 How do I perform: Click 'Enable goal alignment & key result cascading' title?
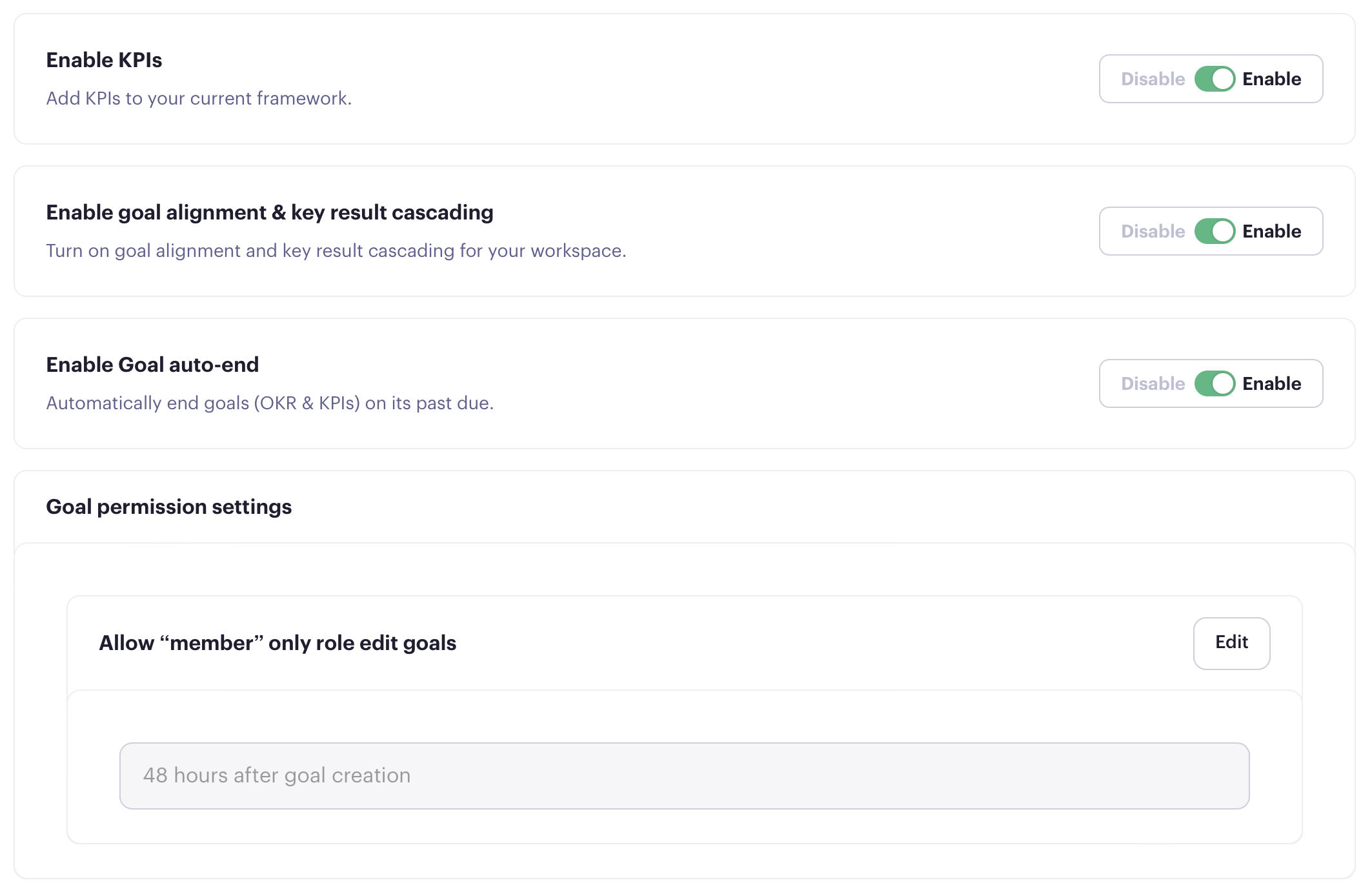click(x=269, y=212)
